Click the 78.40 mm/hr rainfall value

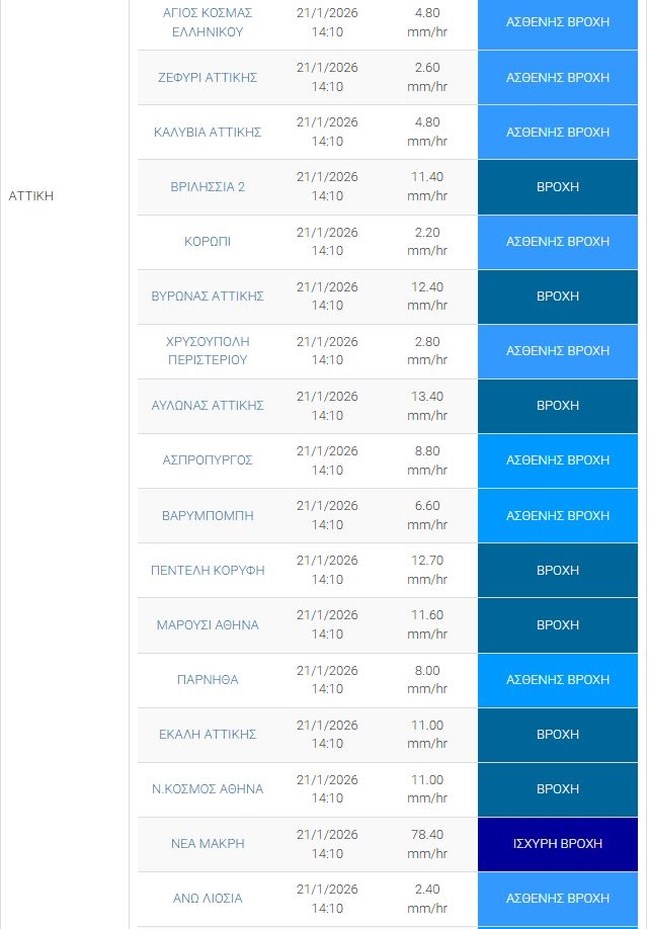pyautogui.click(x=427, y=843)
